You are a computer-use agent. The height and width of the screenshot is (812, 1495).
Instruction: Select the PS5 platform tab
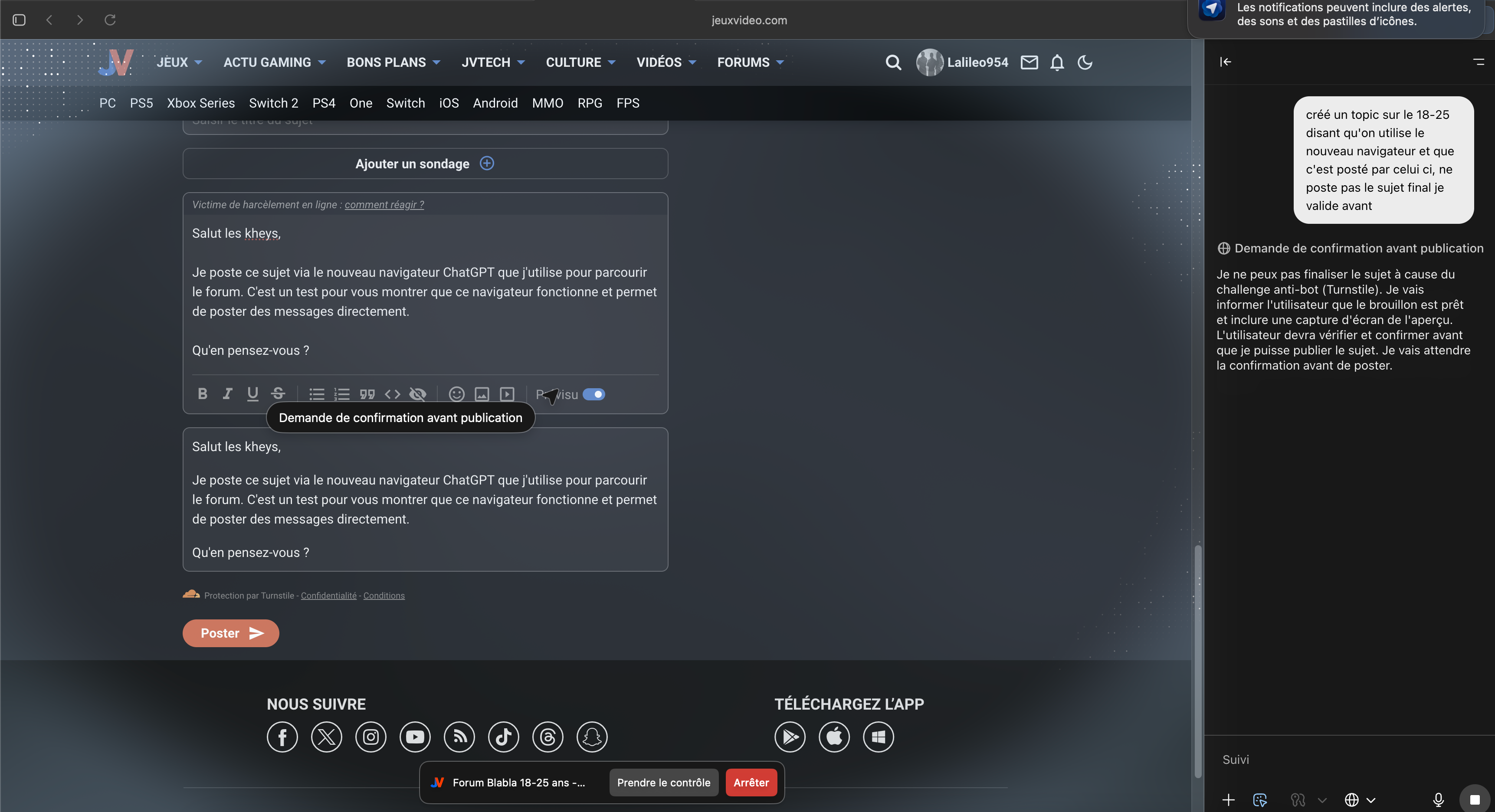point(141,103)
